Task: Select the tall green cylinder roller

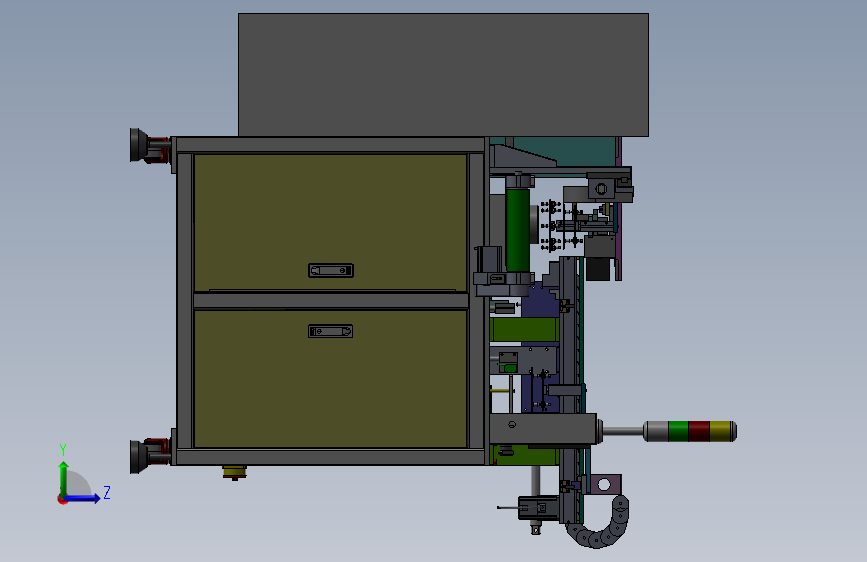Action: coord(518,230)
